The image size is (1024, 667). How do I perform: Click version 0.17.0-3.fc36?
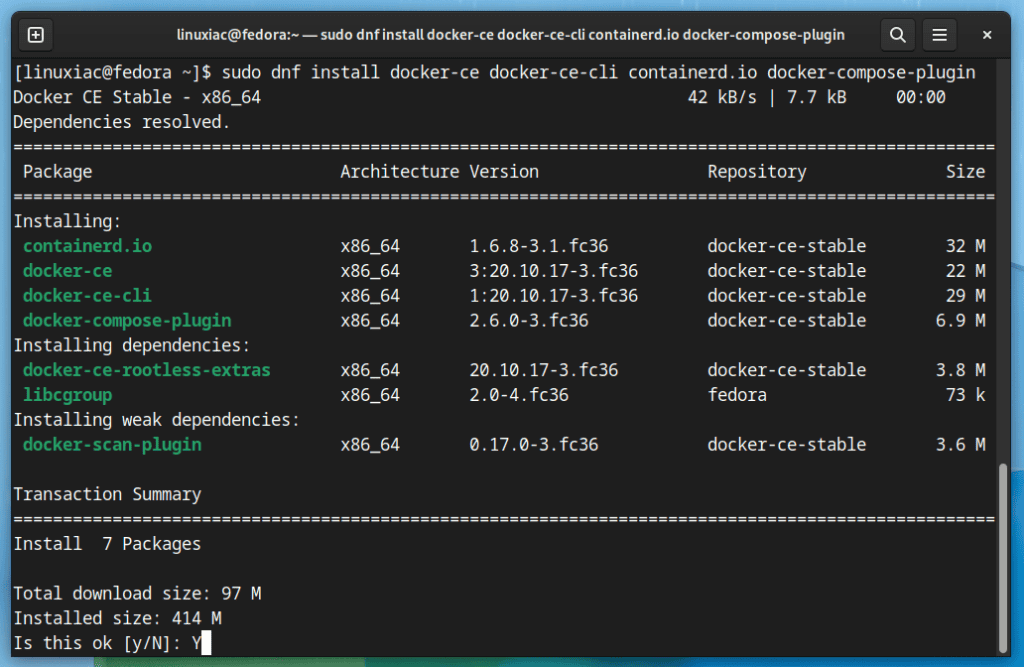tap(534, 445)
